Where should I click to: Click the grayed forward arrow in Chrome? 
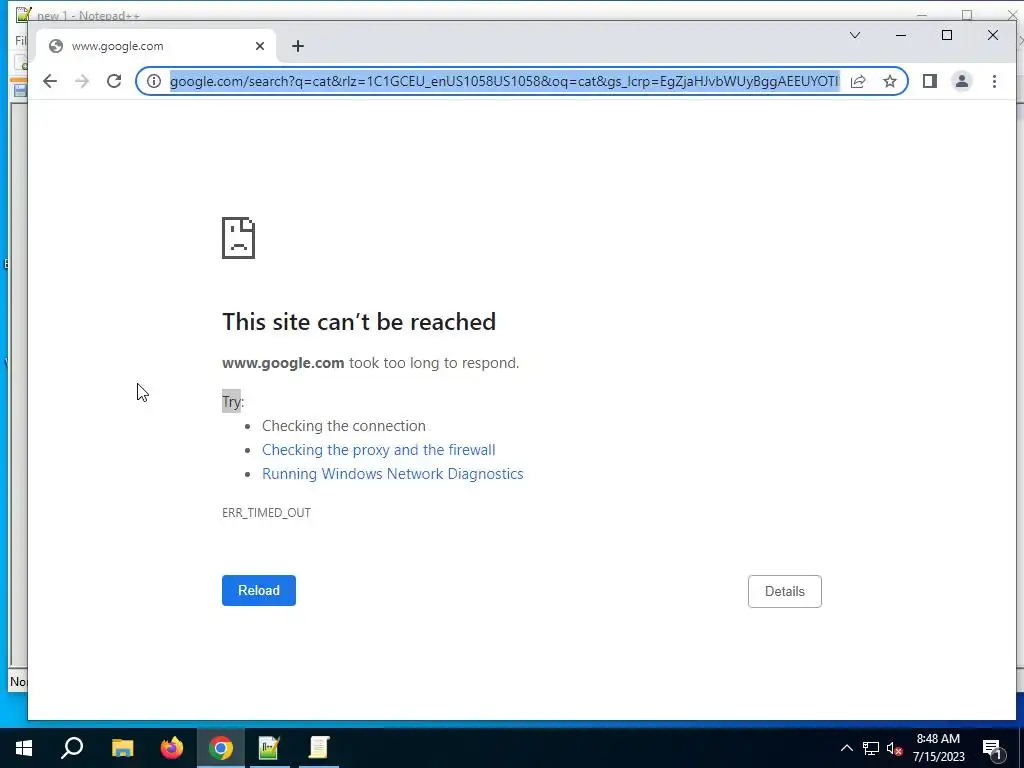click(82, 81)
